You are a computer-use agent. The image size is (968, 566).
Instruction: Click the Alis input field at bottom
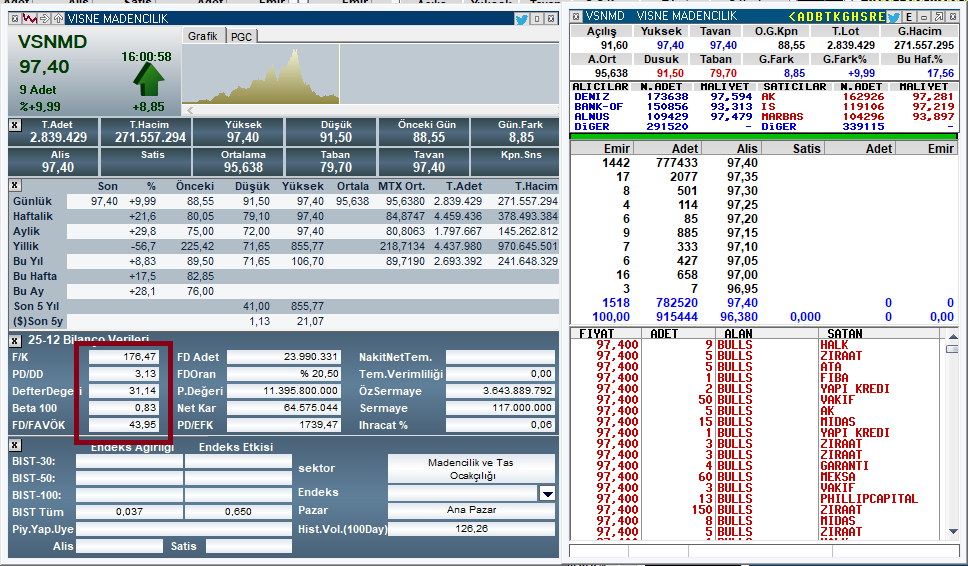(x=119, y=546)
